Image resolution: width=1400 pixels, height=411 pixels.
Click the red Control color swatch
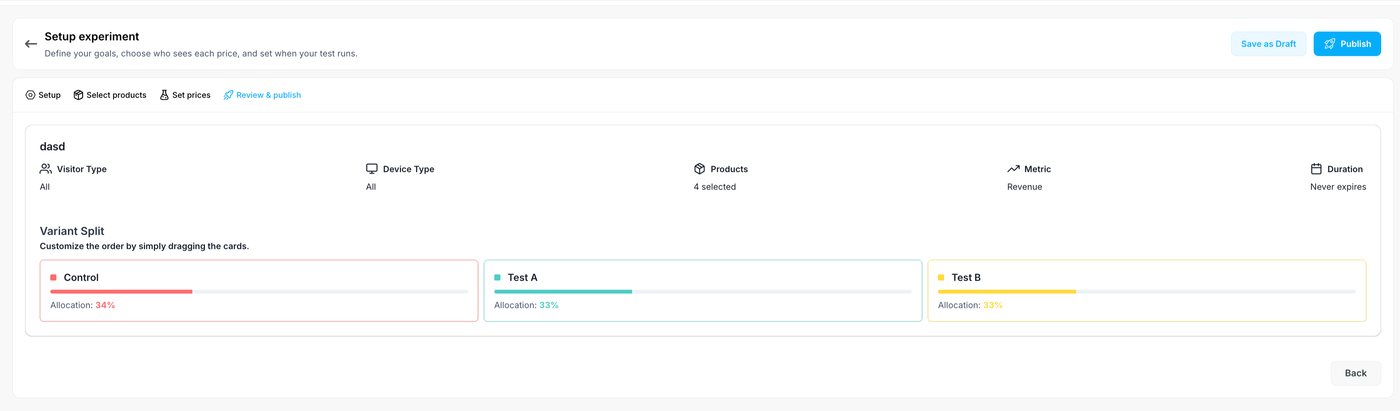coord(54,277)
